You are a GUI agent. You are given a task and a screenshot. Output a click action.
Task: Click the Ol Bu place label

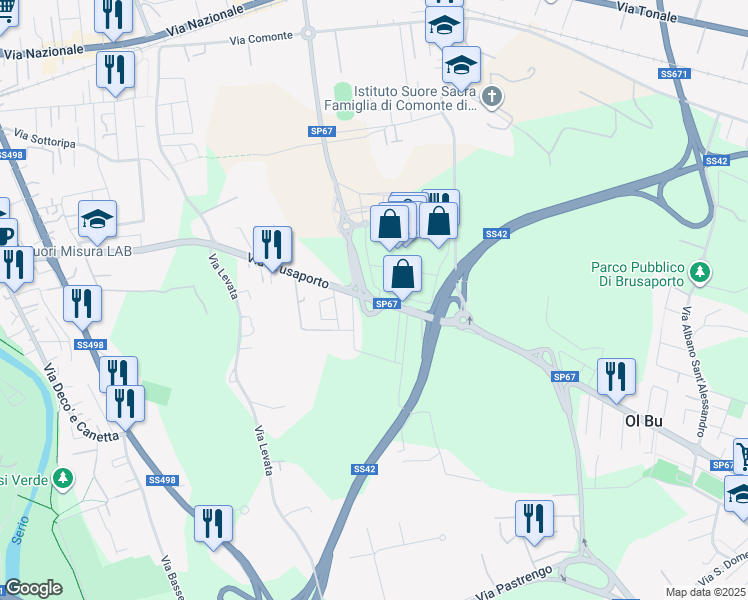pyautogui.click(x=644, y=421)
